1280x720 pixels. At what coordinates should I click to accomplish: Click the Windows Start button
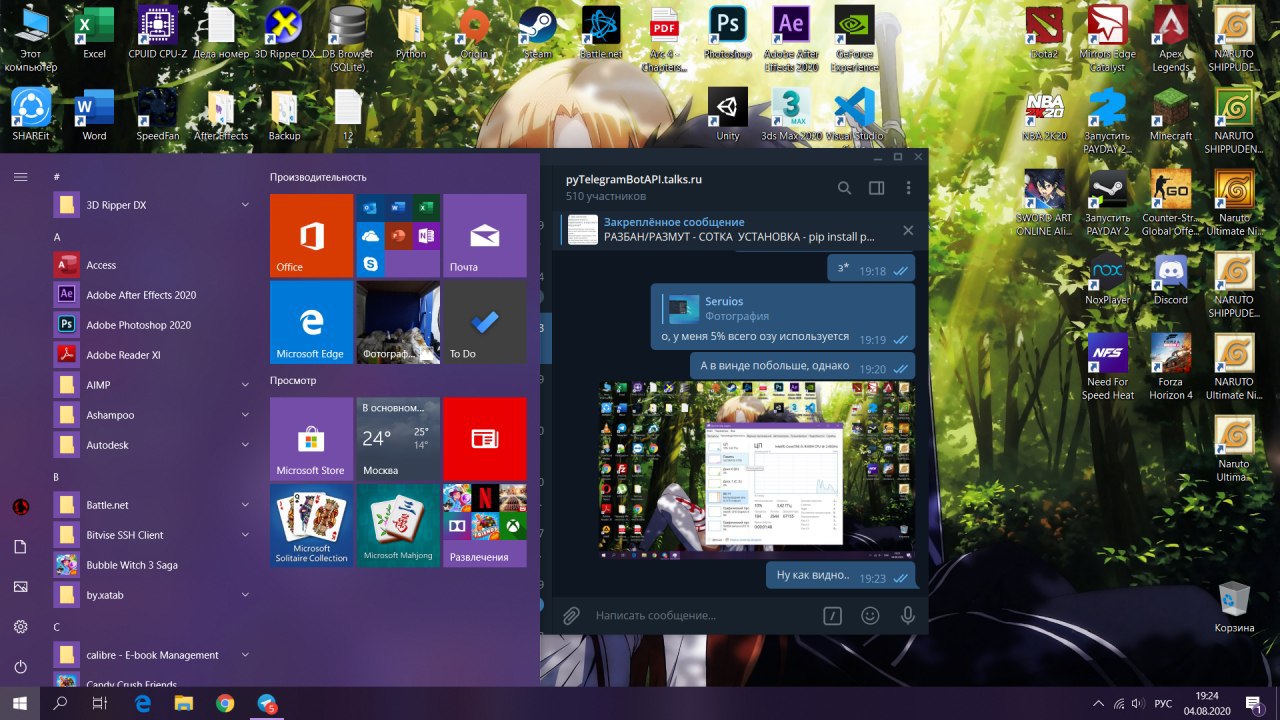(x=20, y=703)
